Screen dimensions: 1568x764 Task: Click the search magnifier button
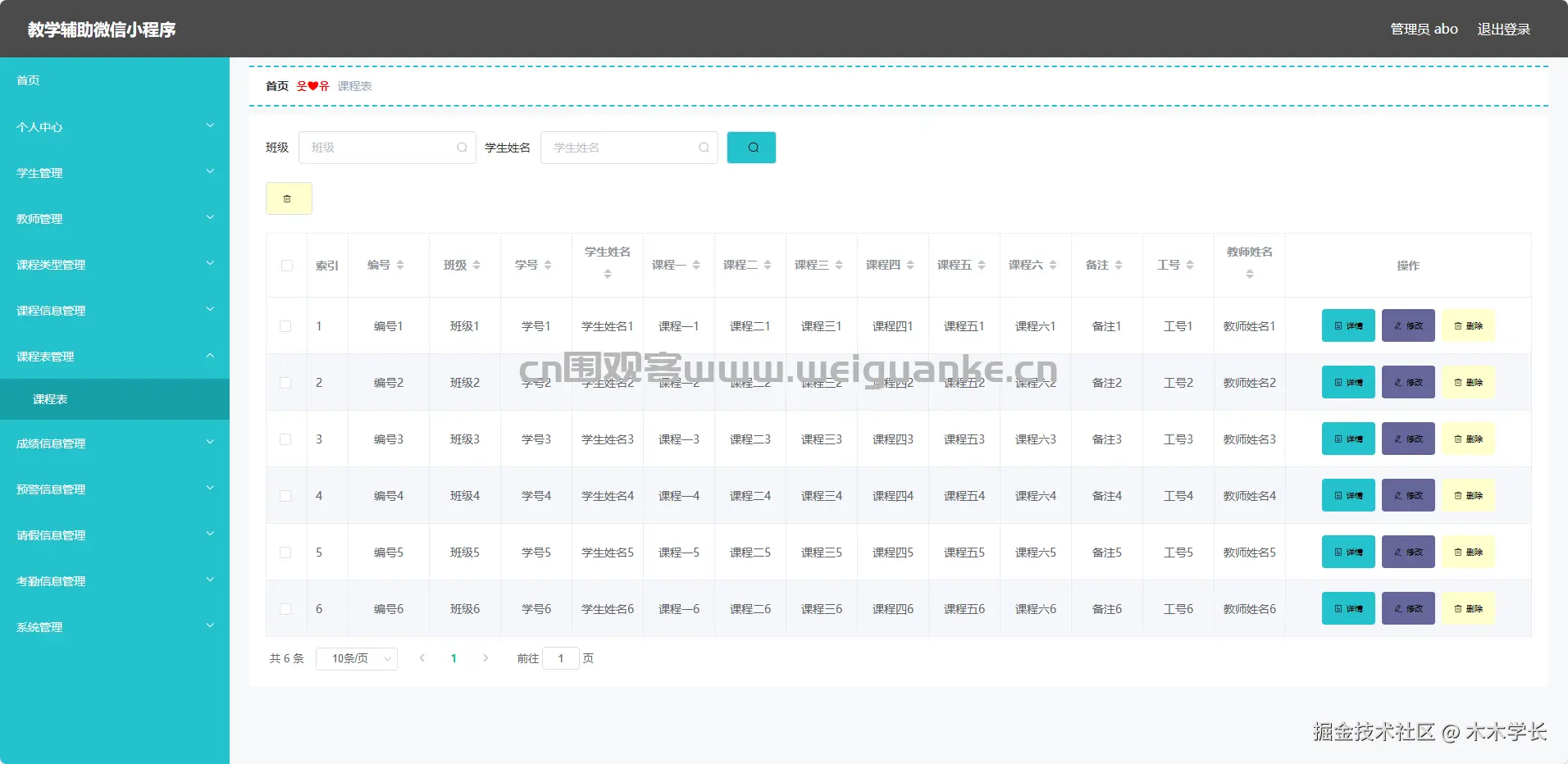pyautogui.click(x=751, y=148)
